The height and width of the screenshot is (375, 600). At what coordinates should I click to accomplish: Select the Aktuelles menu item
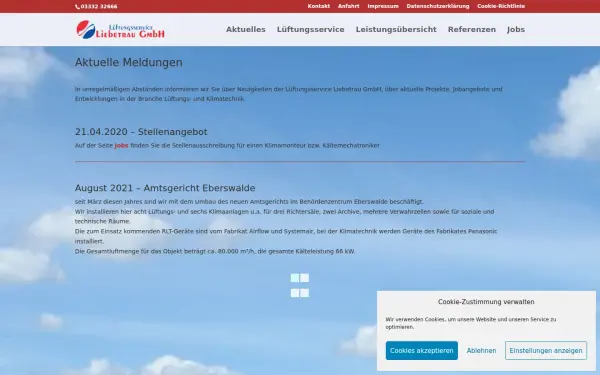246,29
